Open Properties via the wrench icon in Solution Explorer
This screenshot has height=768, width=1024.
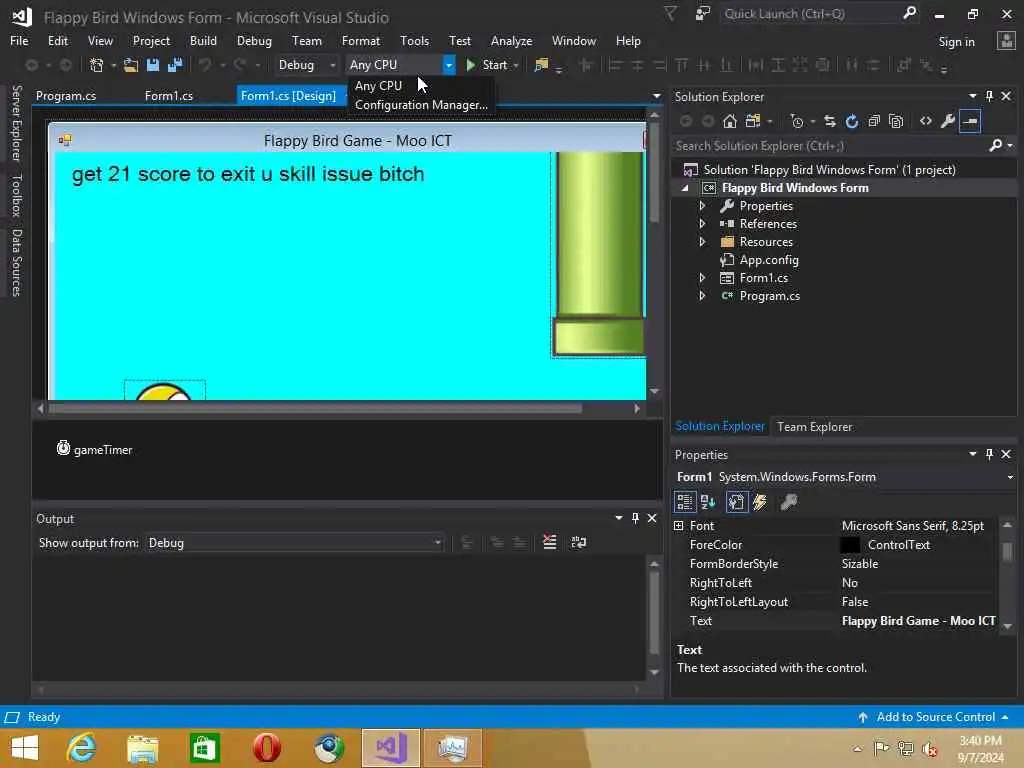[948, 121]
